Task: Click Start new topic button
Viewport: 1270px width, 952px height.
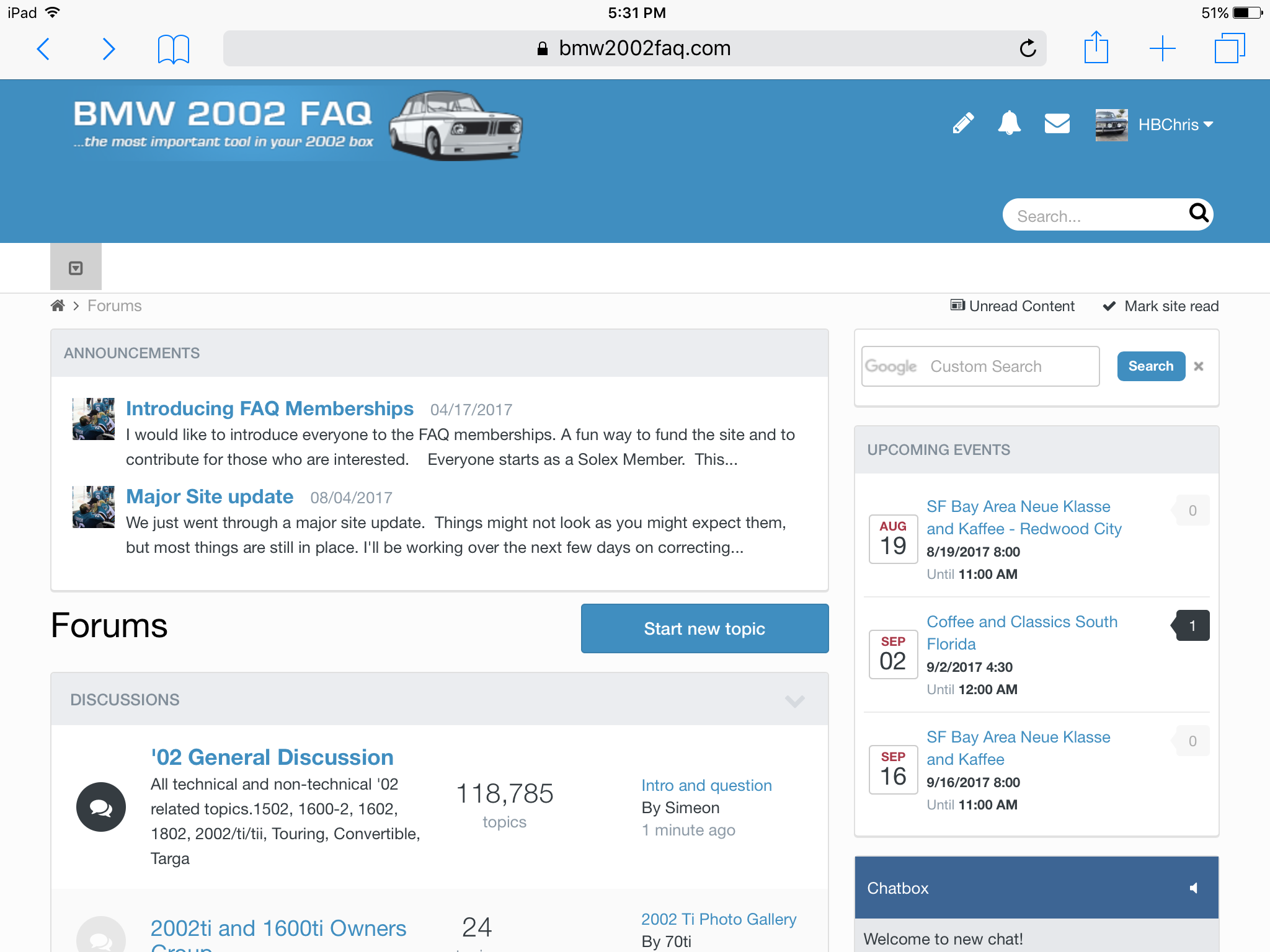Action: (x=704, y=628)
